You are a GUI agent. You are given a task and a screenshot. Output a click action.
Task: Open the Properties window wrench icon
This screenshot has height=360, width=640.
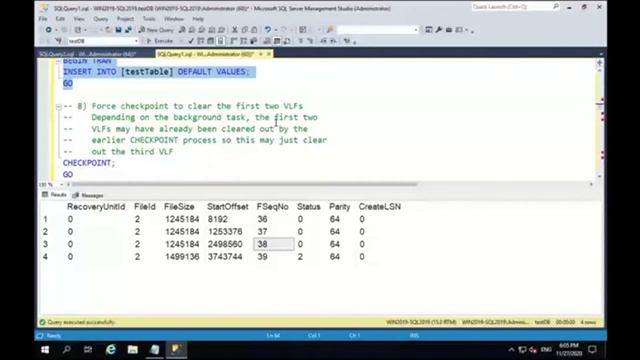click(439, 30)
